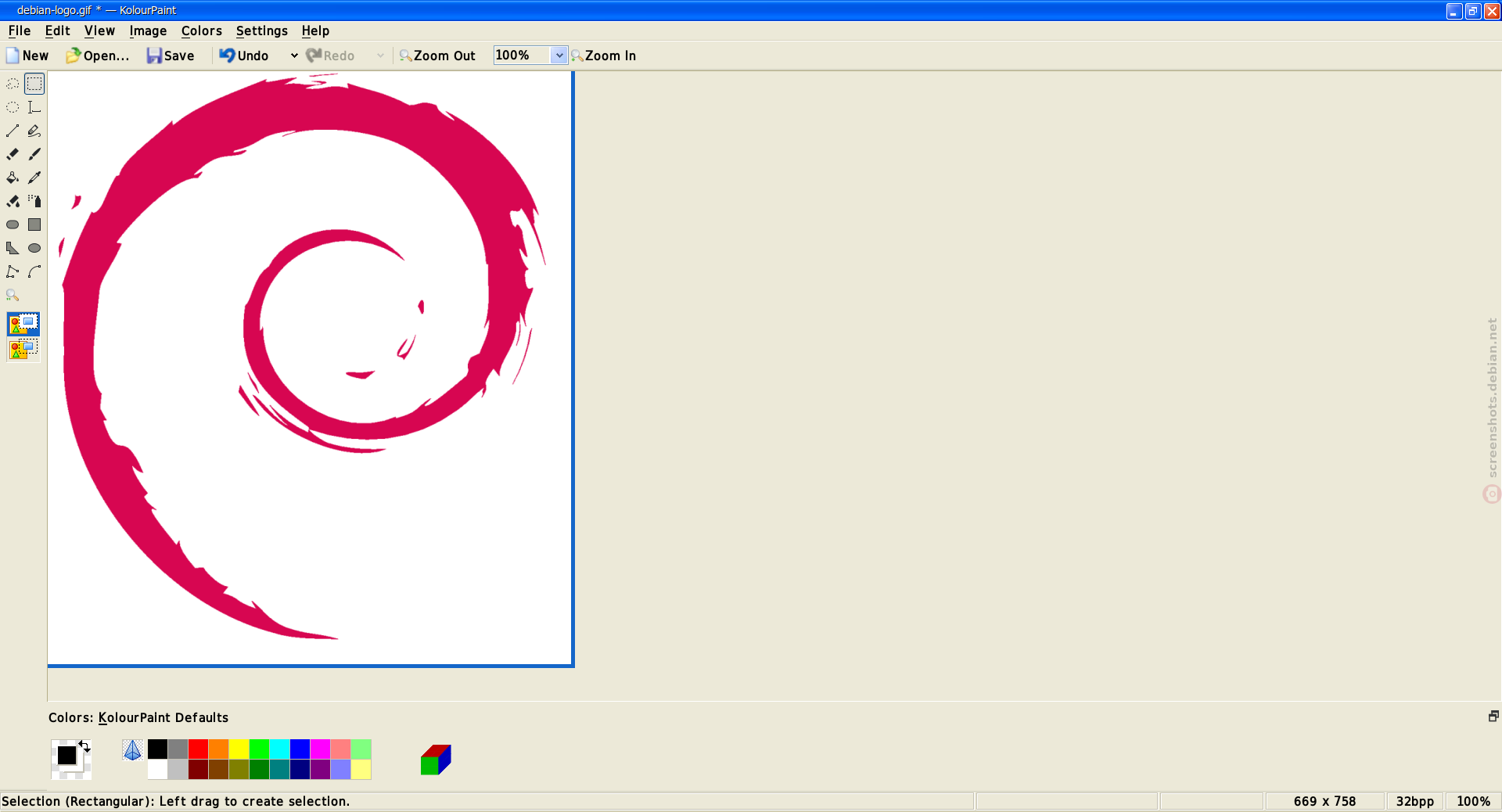The height and width of the screenshot is (812, 1502).
Task: Select the Text tool
Action: [34, 107]
